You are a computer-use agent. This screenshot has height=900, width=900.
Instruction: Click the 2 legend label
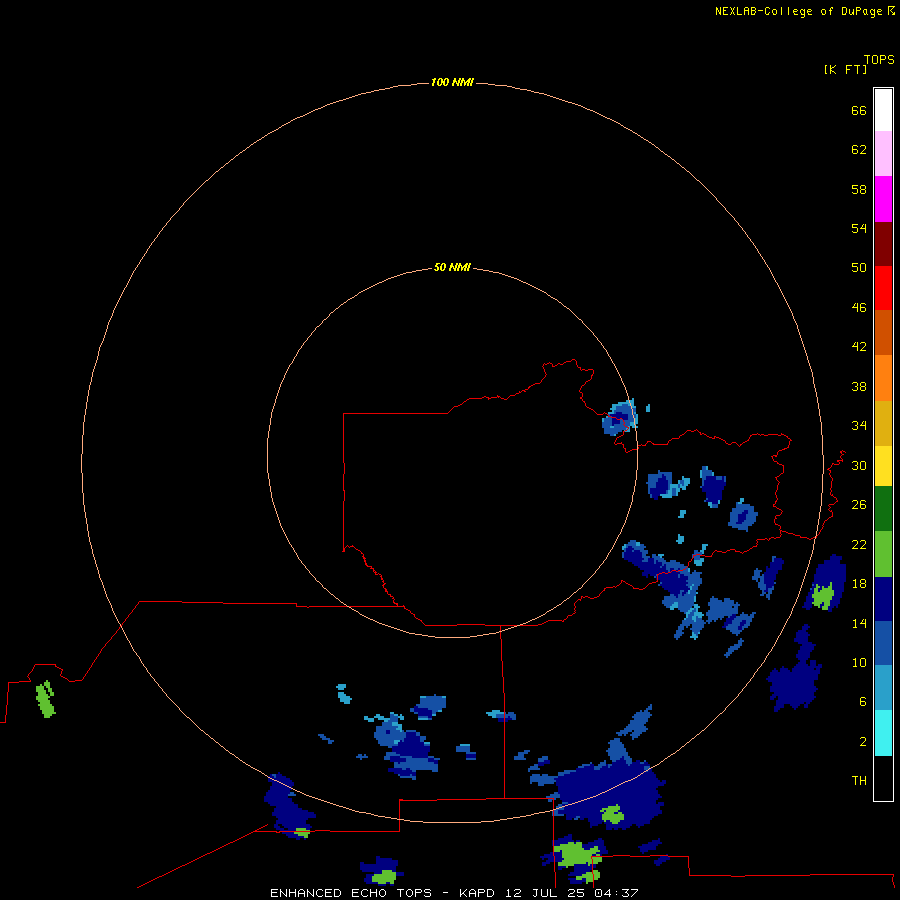point(863,742)
